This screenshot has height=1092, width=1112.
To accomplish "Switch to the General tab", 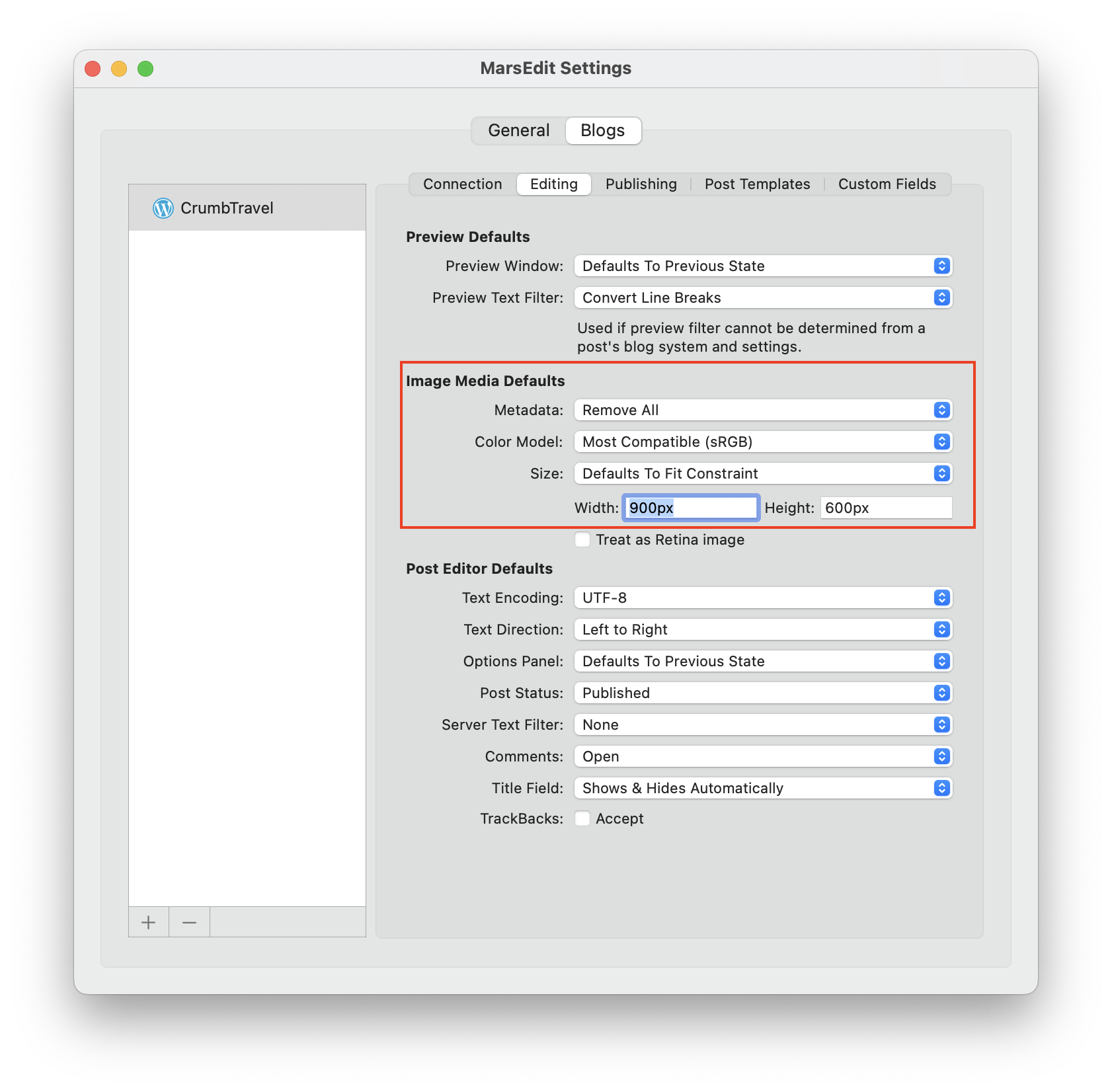I will (x=519, y=130).
